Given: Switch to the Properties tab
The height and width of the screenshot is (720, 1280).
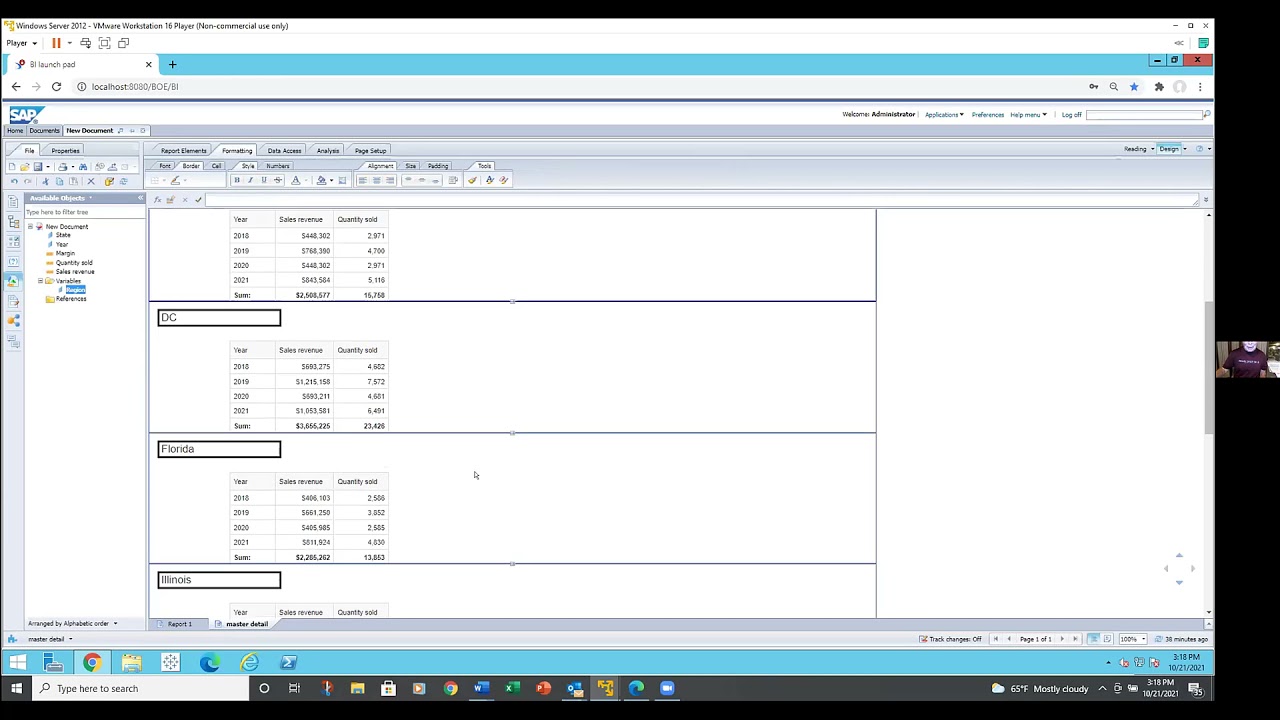Looking at the screenshot, I should (65, 150).
